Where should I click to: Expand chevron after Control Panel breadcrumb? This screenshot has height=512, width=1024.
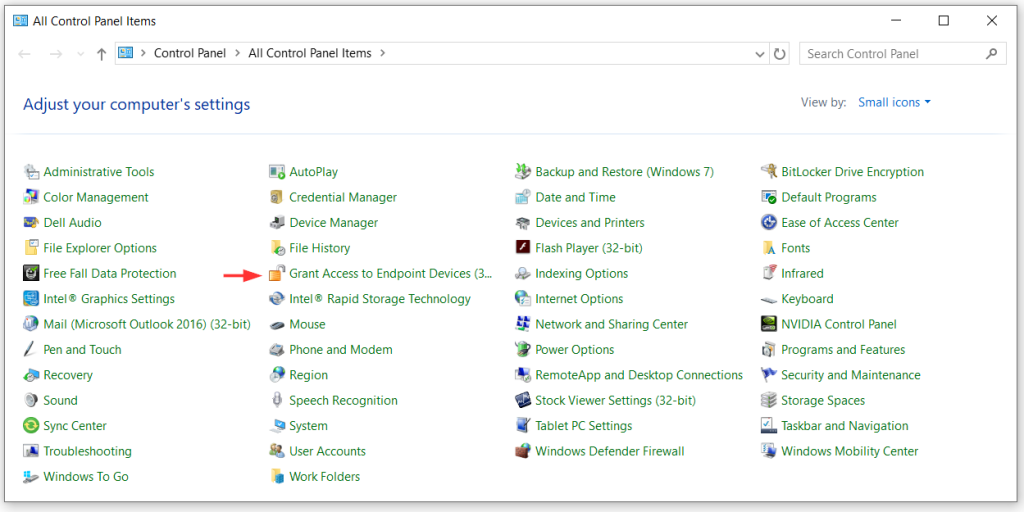point(237,54)
